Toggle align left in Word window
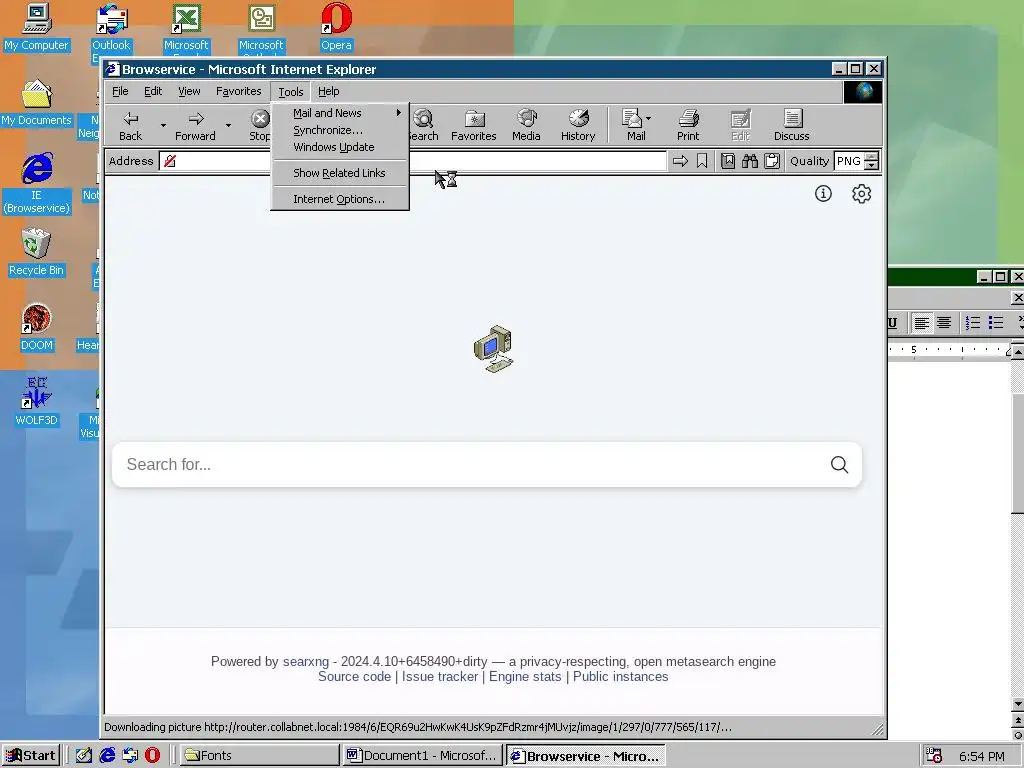Screen dimensions: 1024x768 [x=921, y=323]
